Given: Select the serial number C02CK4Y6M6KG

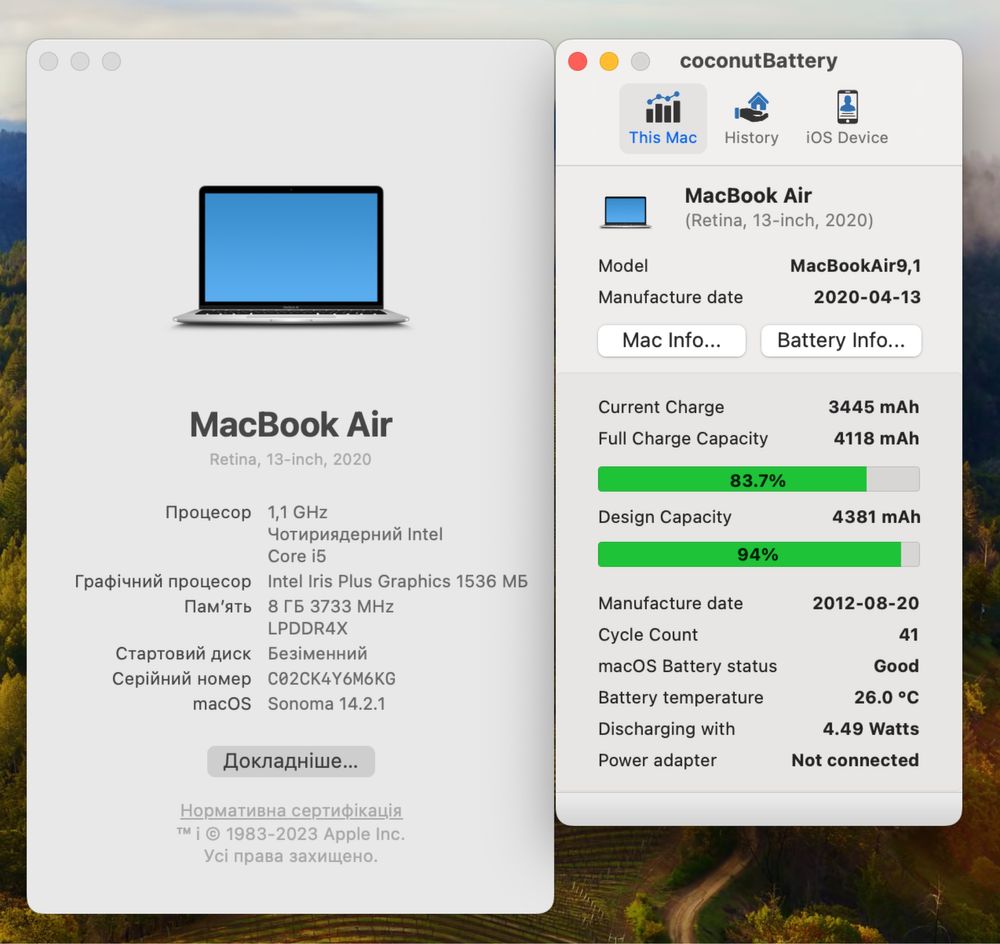Looking at the screenshot, I should [332, 679].
